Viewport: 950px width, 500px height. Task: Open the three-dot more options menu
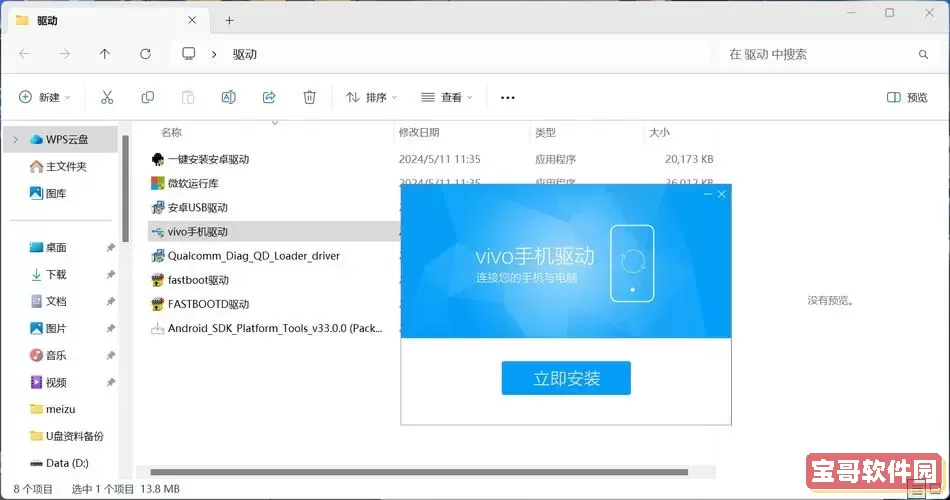(508, 97)
